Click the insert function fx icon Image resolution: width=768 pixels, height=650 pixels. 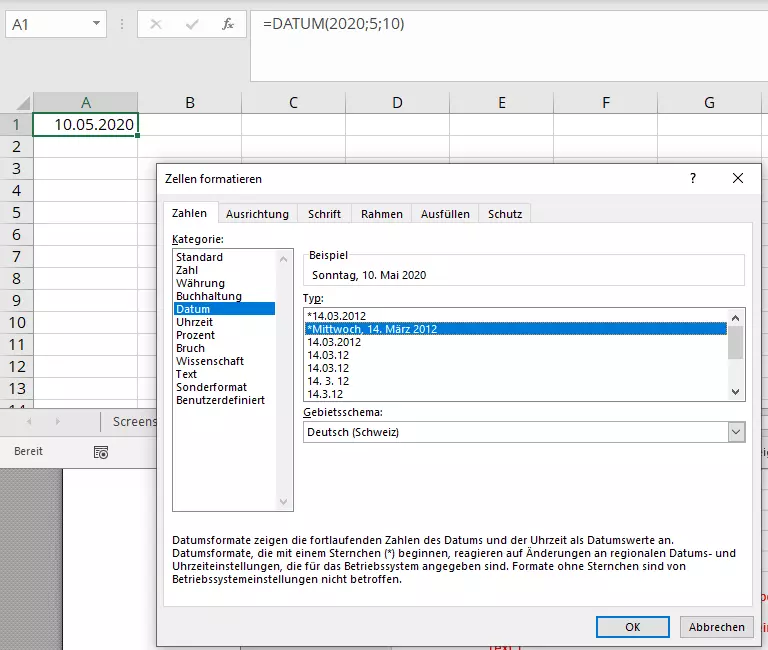[x=228, y=24]
